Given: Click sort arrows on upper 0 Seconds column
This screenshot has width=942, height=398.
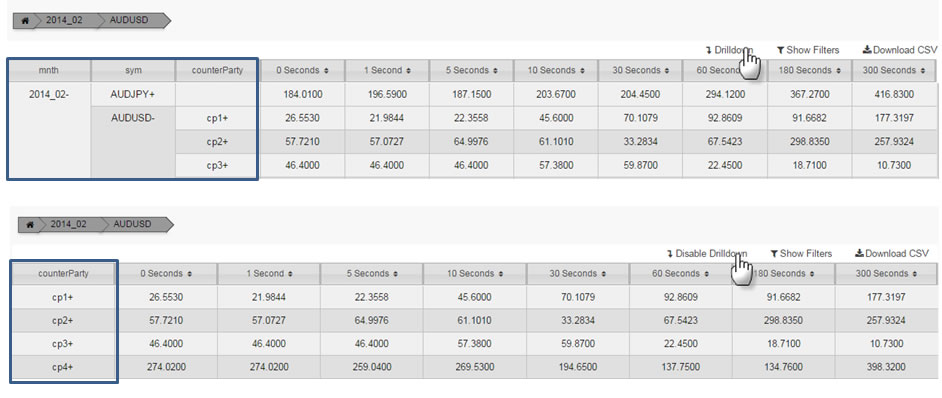Looking at the screenshot, I should 326,71.
